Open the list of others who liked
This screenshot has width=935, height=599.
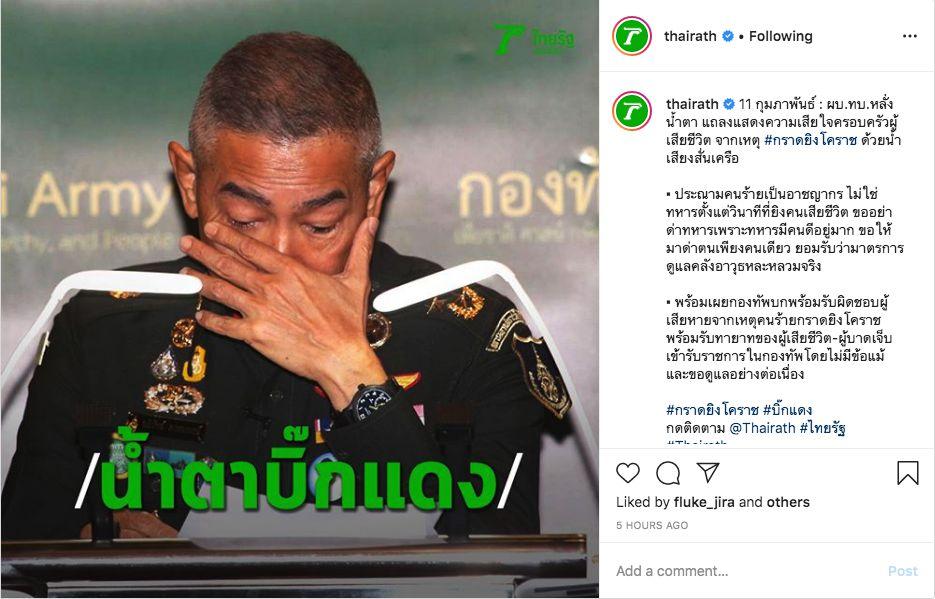[788, 502]
